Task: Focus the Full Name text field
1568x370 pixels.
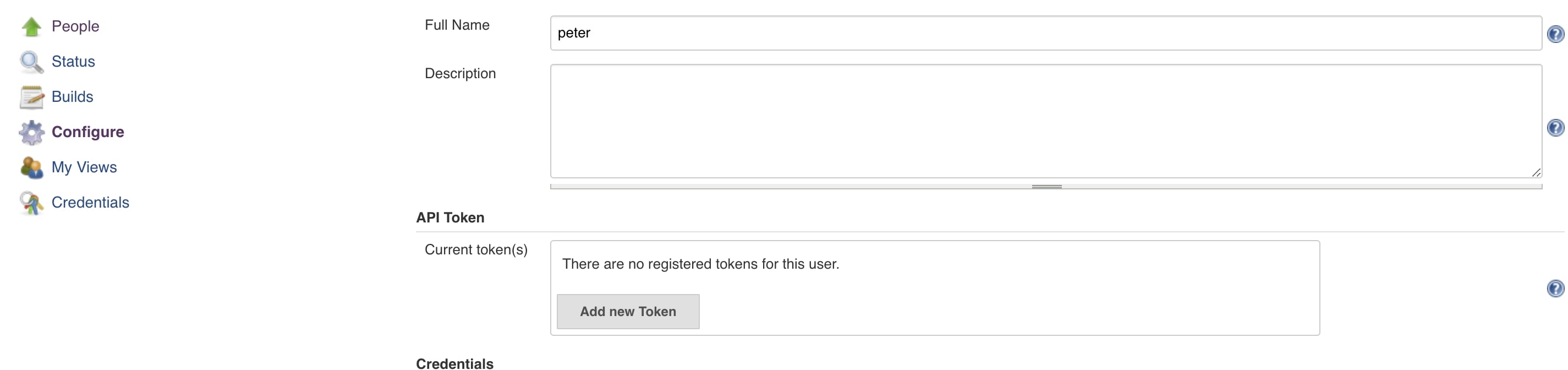Action: (x=1045, y=34)
